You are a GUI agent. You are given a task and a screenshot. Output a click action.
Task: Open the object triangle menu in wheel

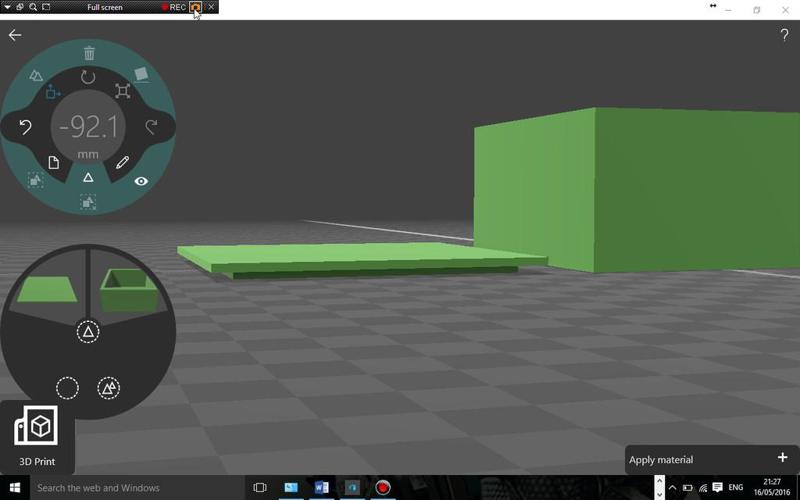coord(88,178)
